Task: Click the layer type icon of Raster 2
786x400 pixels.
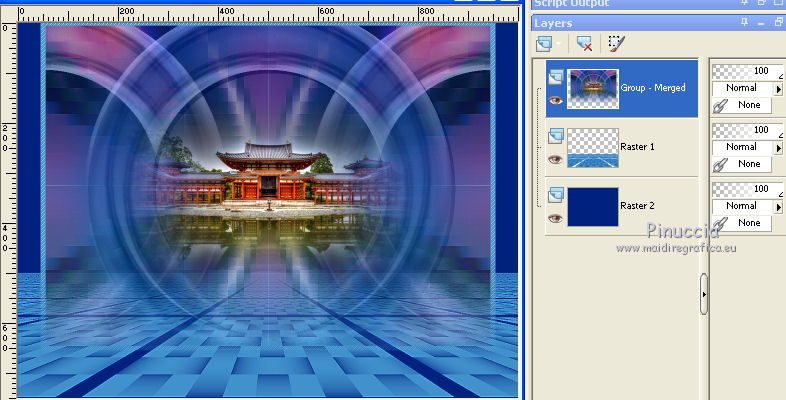Action: [555, 195]
